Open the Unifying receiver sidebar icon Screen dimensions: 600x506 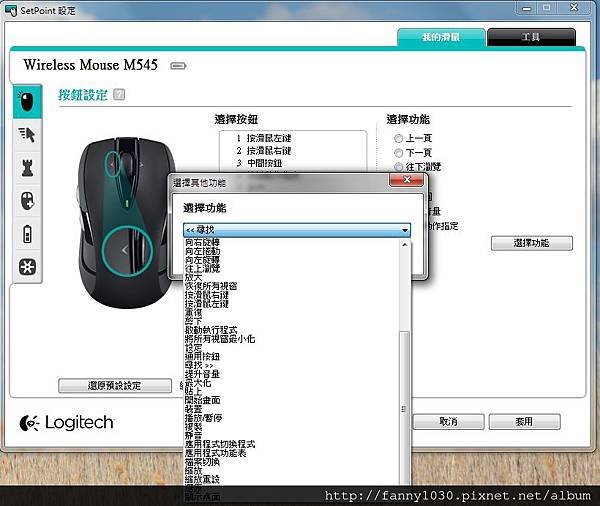[27, 267]
